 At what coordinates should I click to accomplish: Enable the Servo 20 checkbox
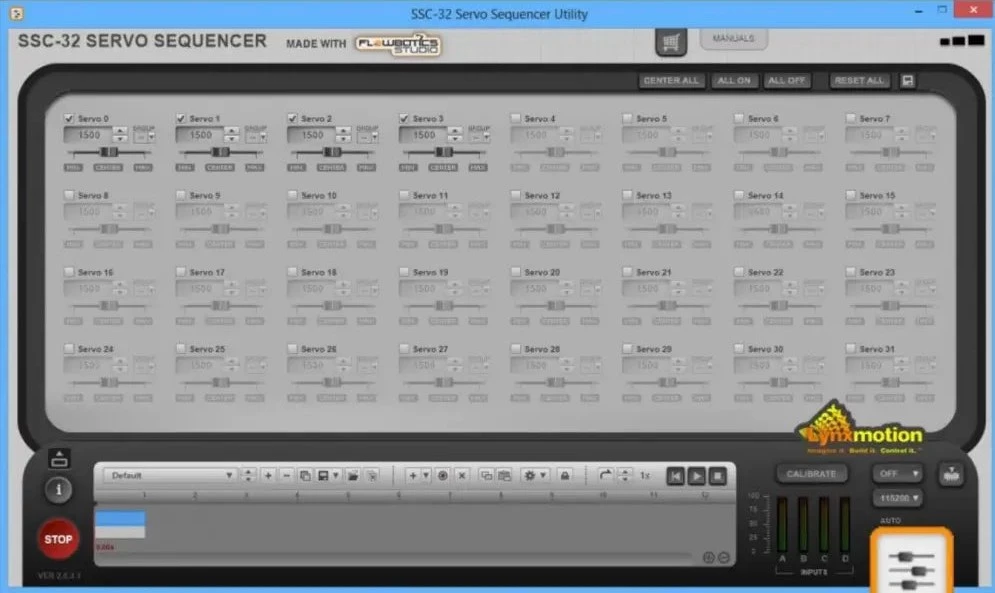click(516, 272)
